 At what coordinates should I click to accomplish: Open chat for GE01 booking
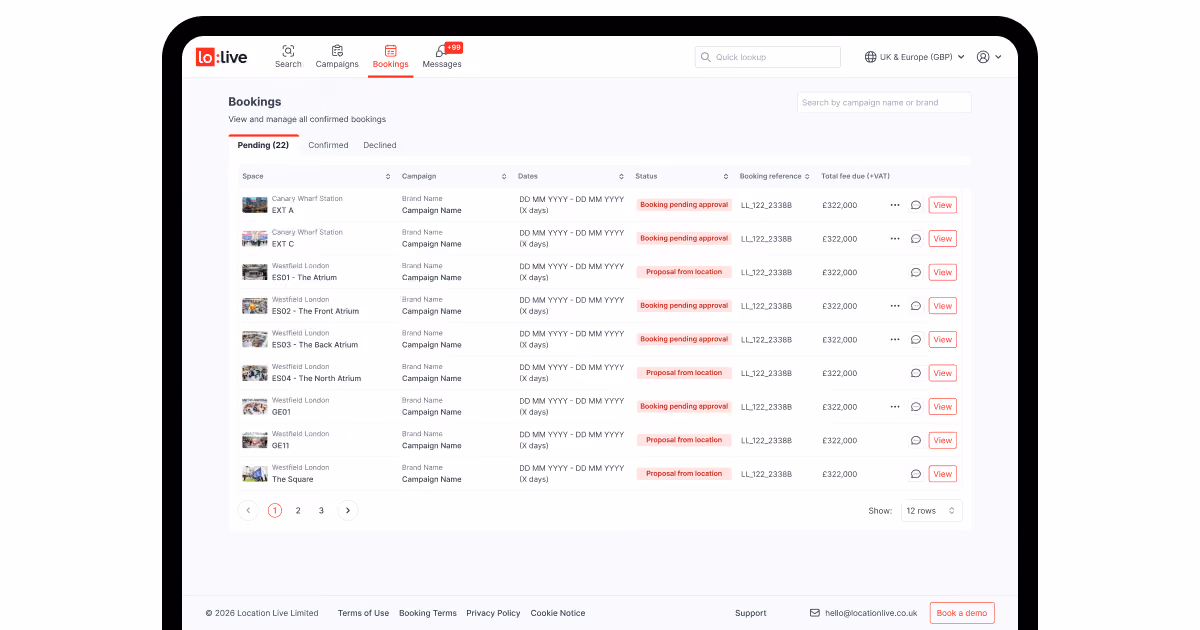click(915, 407)
